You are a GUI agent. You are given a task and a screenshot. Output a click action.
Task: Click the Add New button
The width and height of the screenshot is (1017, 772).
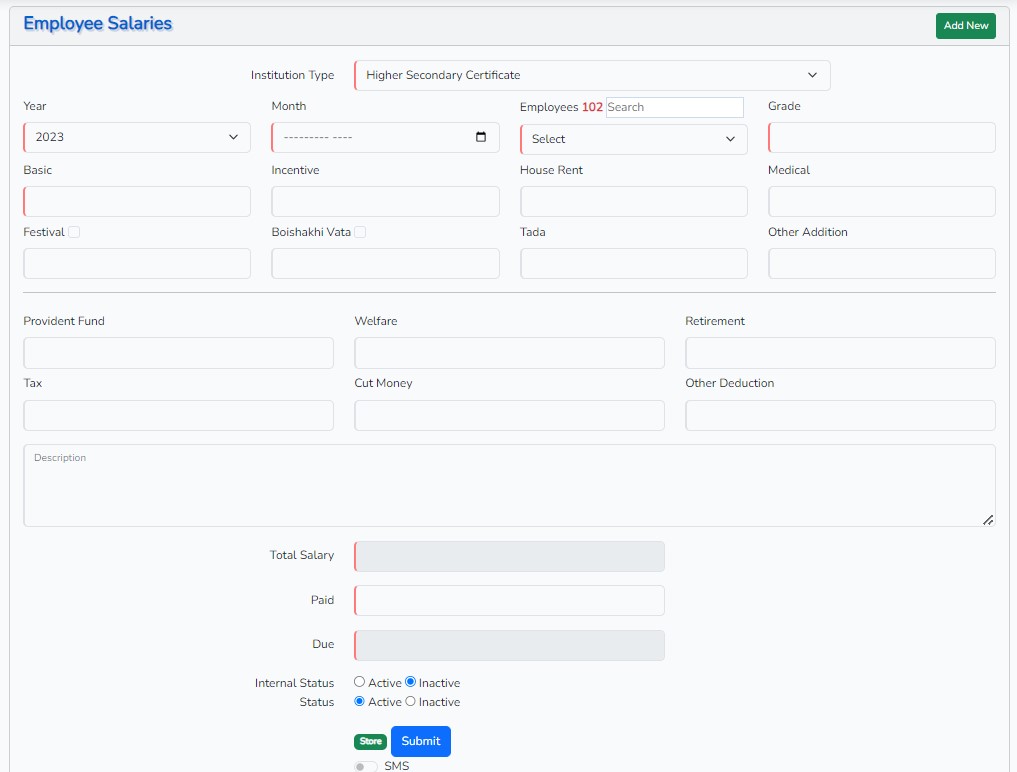pyautogui.click(x=965, y=25)
